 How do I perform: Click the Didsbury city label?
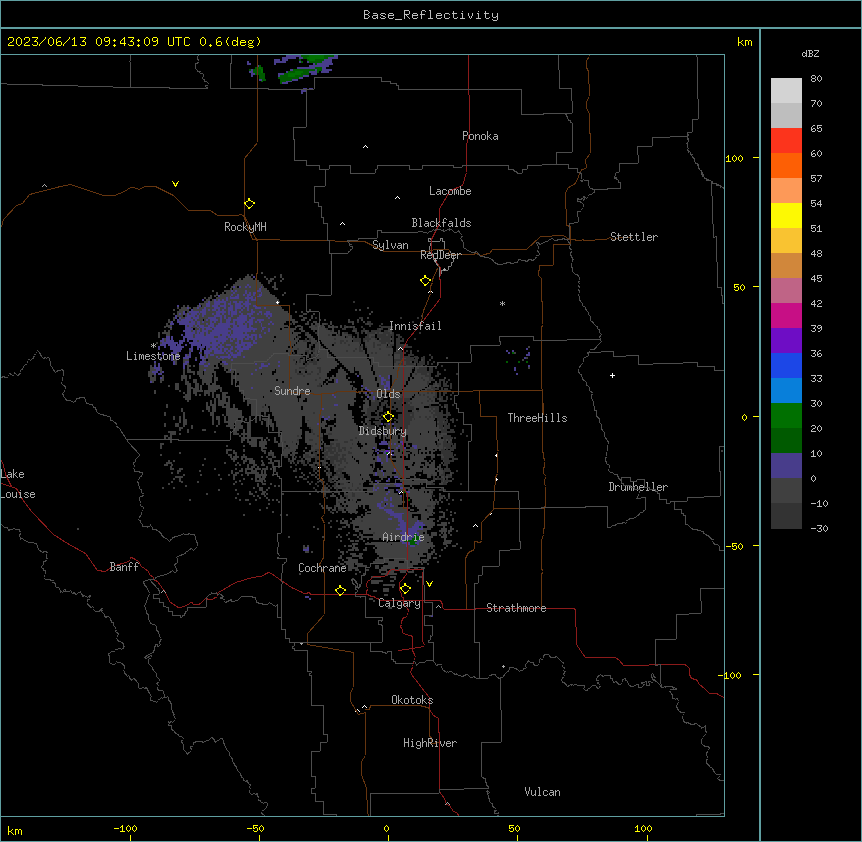click(382, 431)
